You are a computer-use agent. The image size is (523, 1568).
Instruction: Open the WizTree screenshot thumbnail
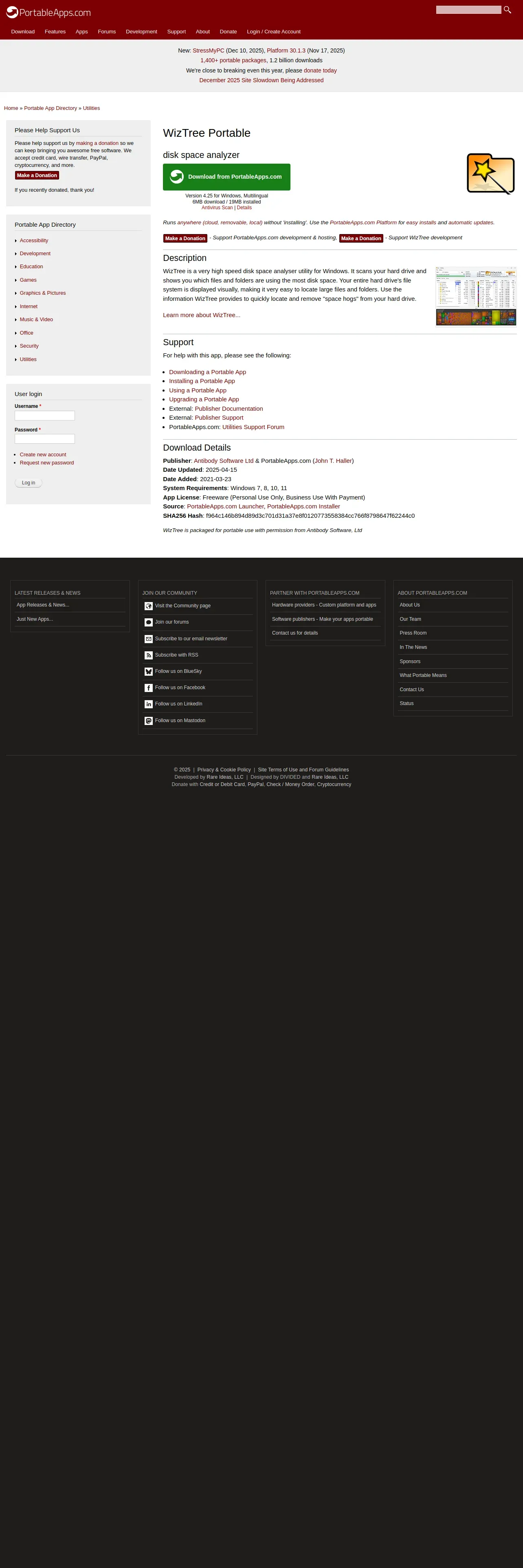476,296
